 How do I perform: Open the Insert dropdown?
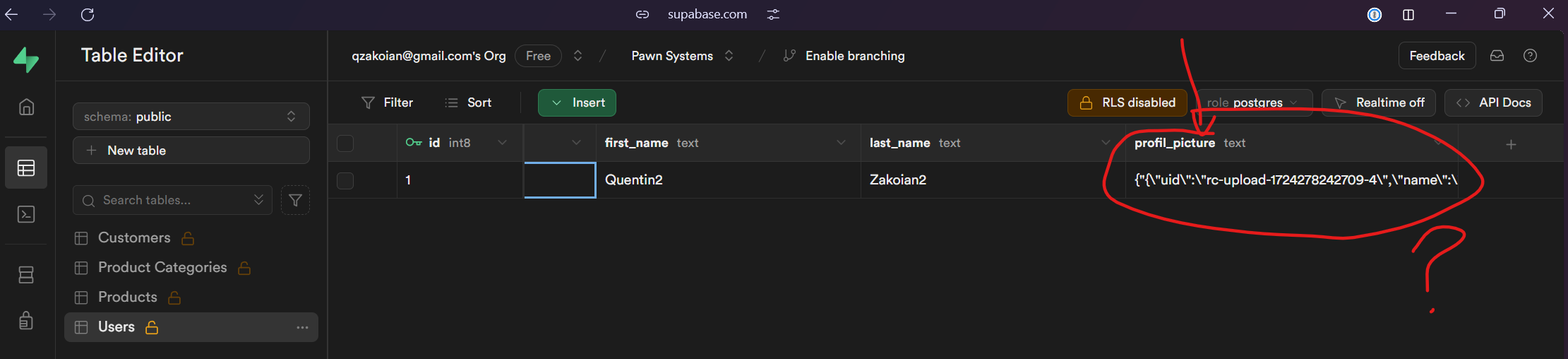click(x=577, y=102)
